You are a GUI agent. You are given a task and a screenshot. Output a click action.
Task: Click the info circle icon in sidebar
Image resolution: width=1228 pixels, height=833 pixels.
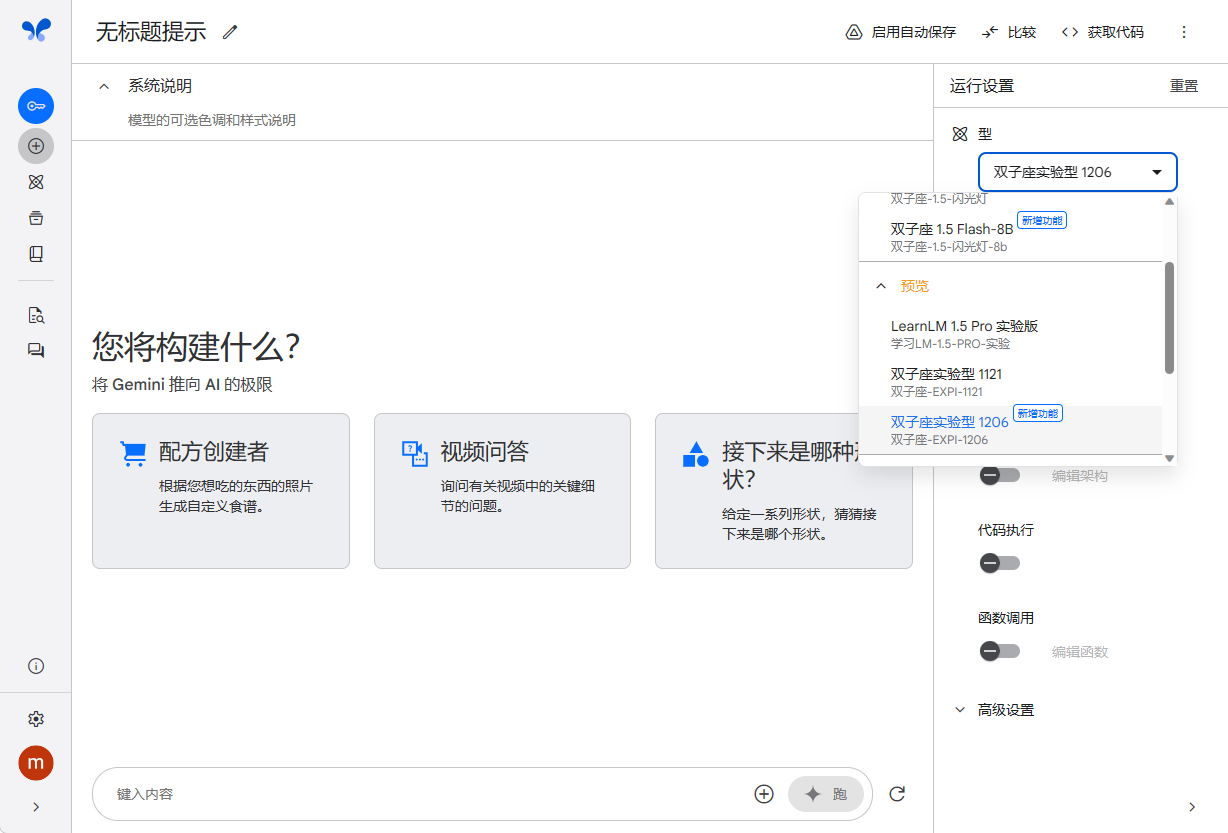[36, 666]
